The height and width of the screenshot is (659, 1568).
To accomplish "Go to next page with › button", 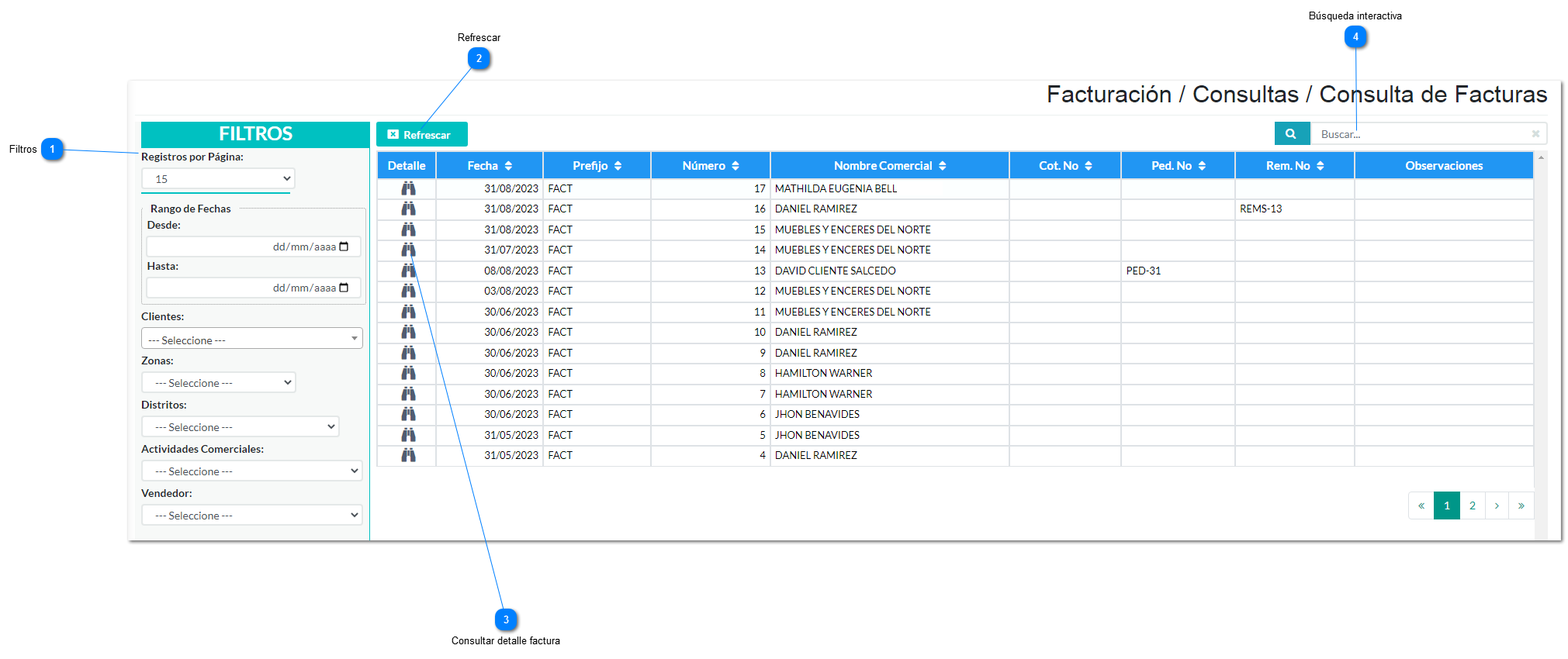I will [1497, 505].
